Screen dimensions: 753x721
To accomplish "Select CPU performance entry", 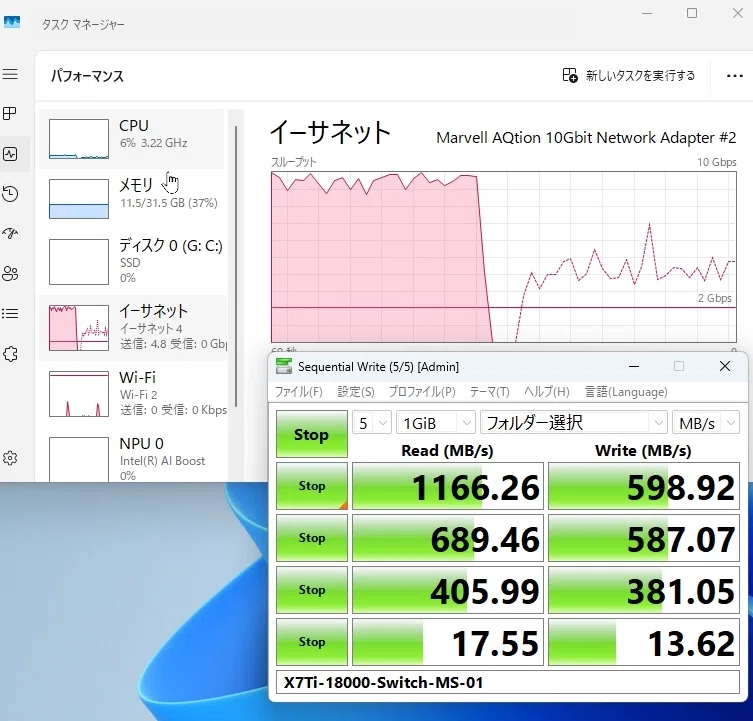I will 132,139.
